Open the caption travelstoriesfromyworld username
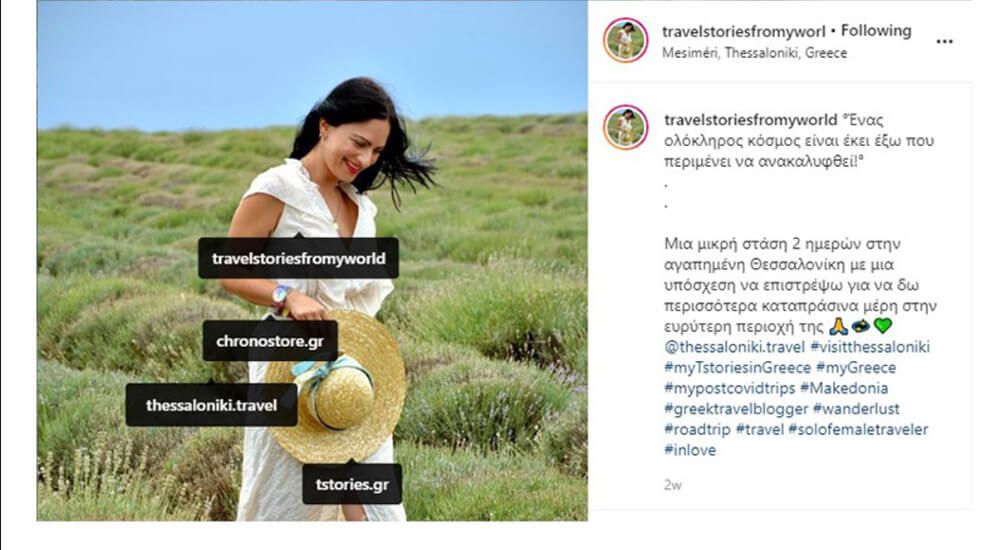 751,120
